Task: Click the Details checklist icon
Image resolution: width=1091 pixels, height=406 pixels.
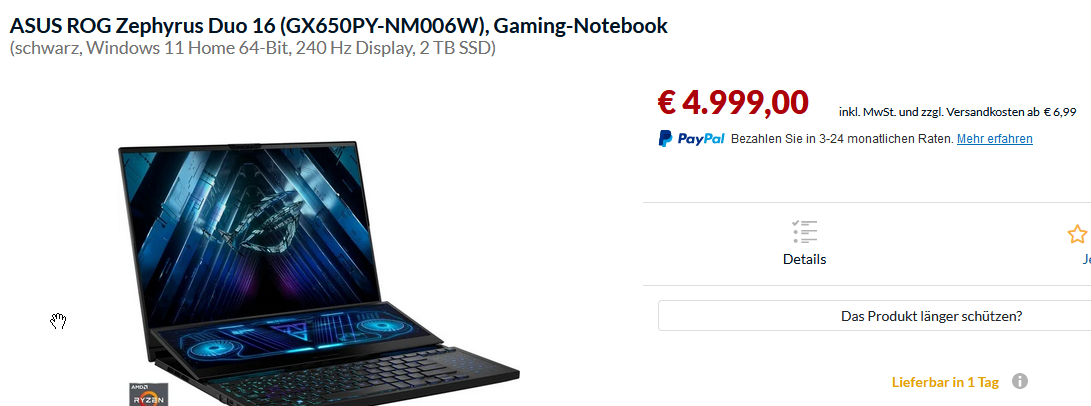Action: [x=804, y=232]
